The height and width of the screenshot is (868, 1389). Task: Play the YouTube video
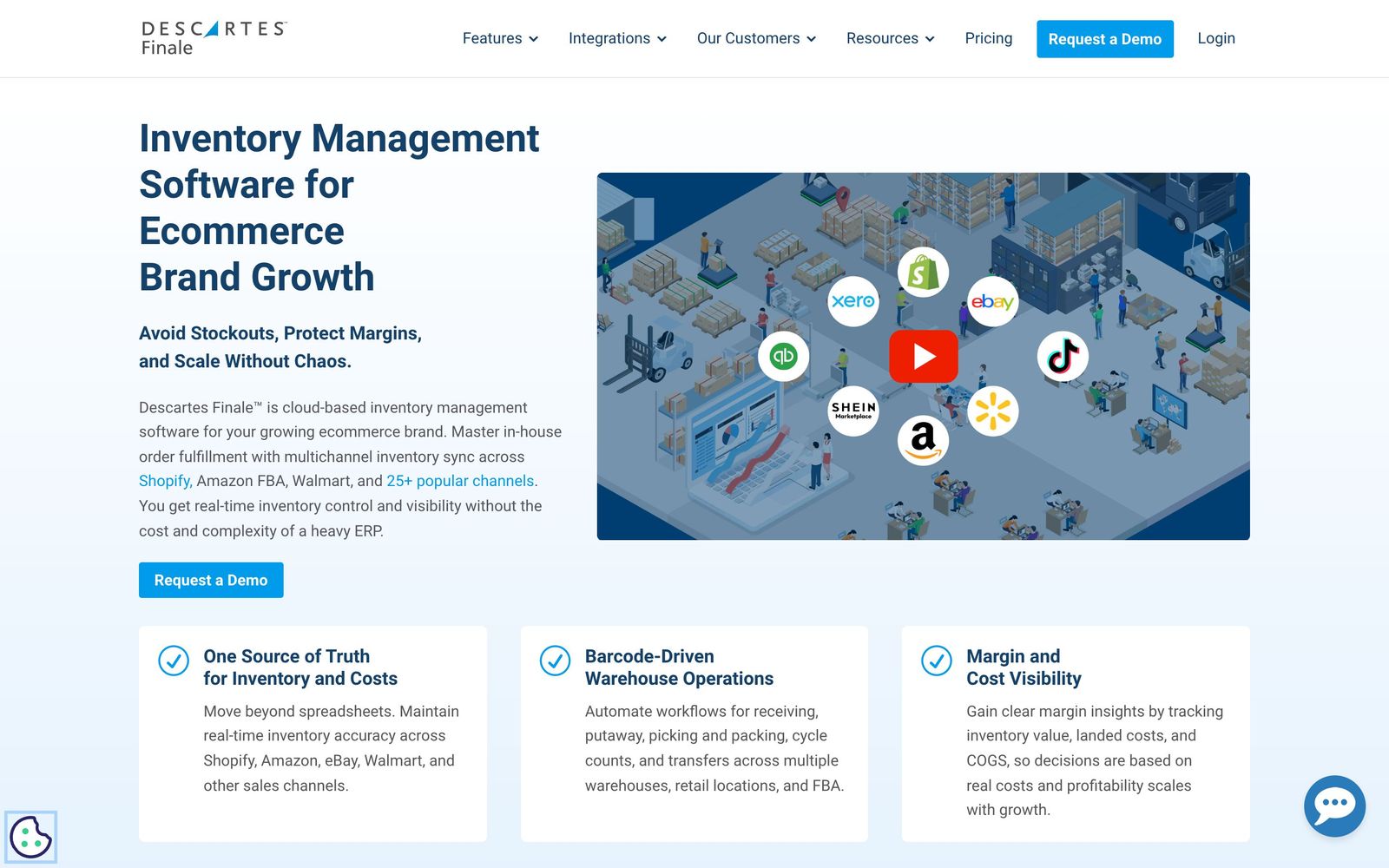point(924,356)
